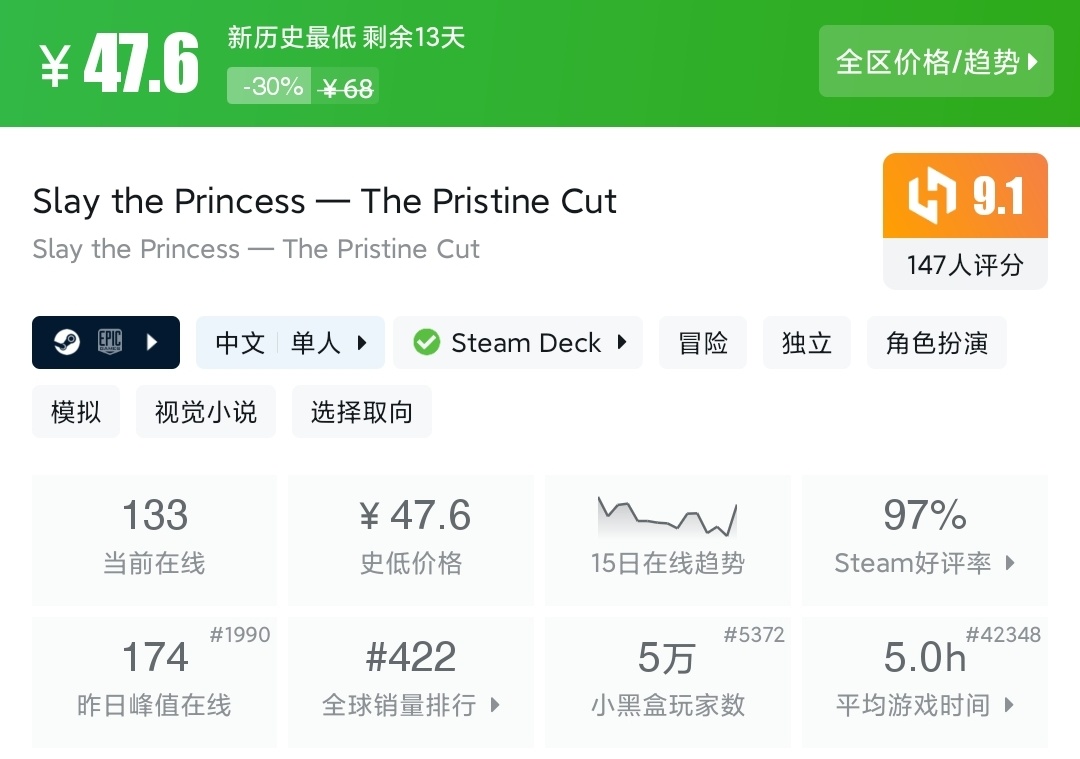This screenshot has height=759, width=1080.
Task: Click the -30% discount badge
Action: 272,87
